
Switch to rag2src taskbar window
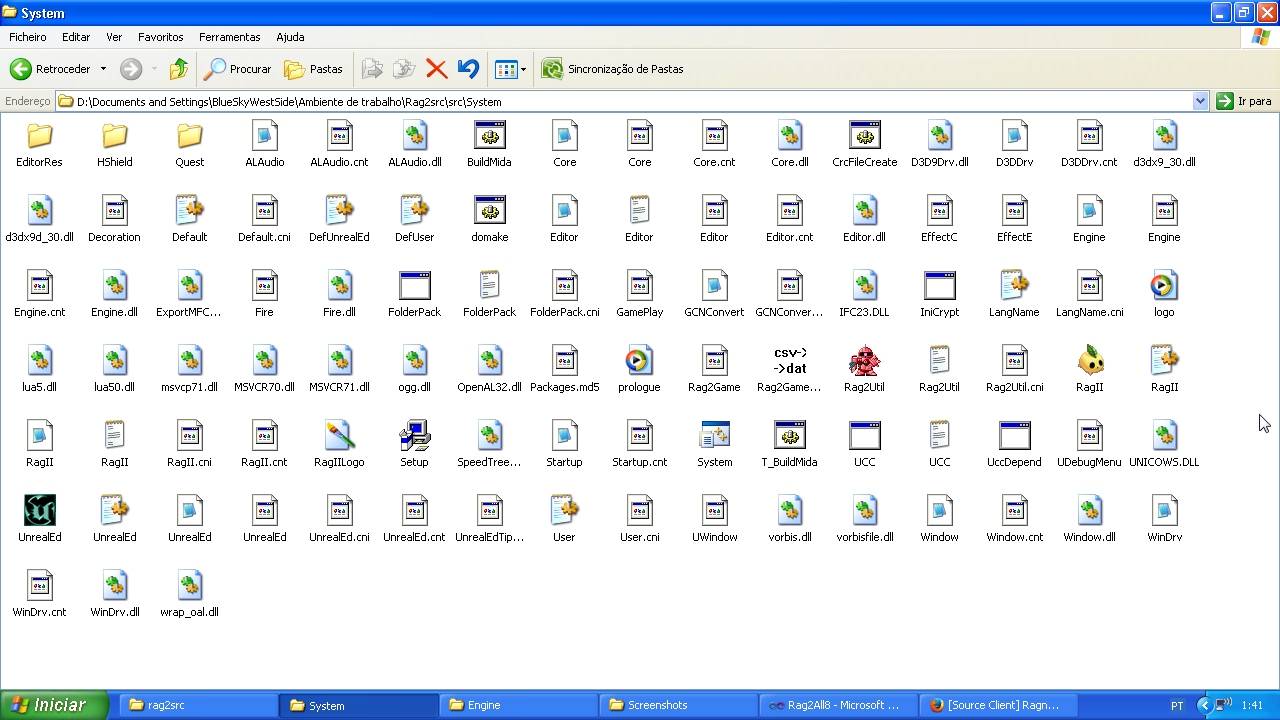point(198,705)
